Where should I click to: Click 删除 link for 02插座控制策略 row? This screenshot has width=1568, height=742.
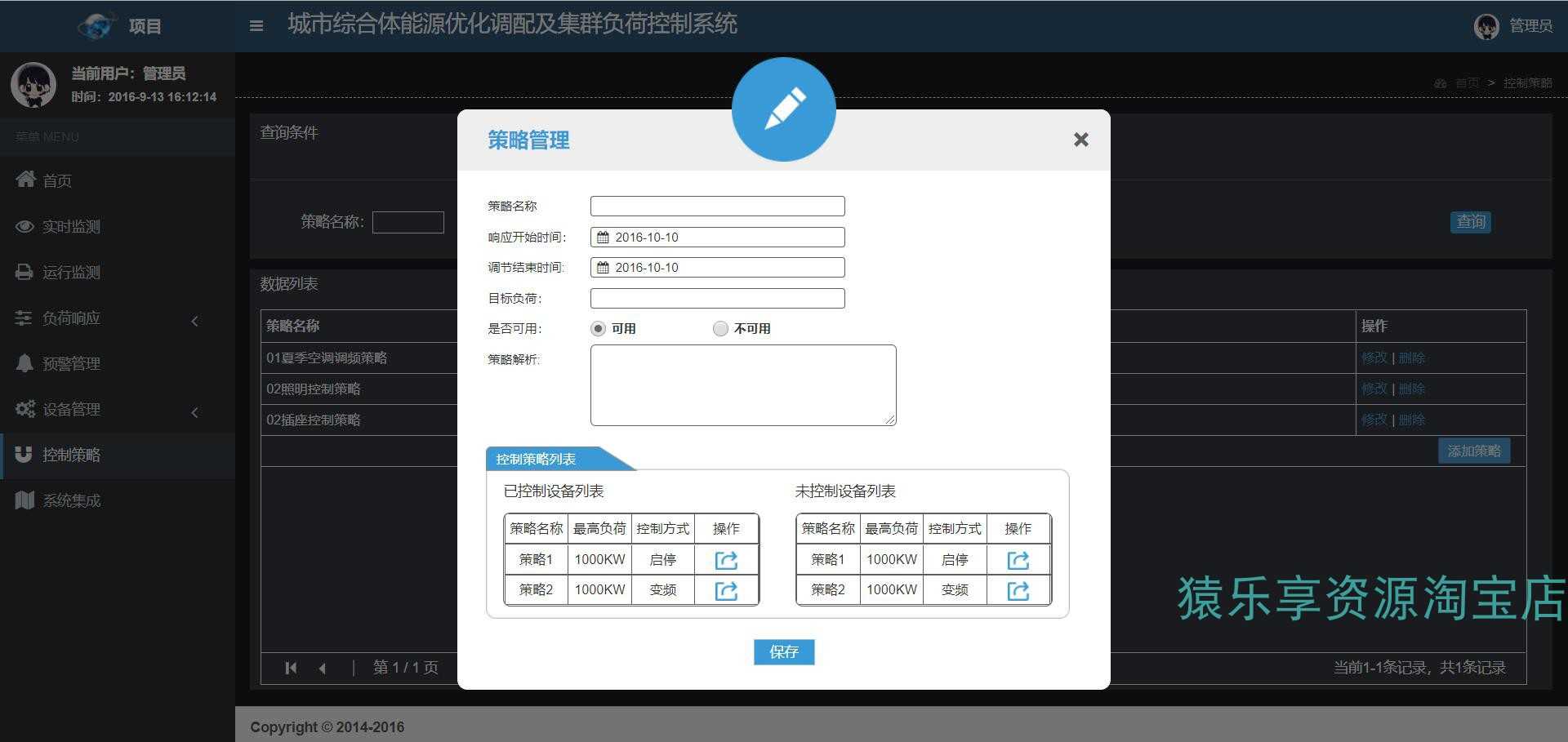pos(1412,420)
